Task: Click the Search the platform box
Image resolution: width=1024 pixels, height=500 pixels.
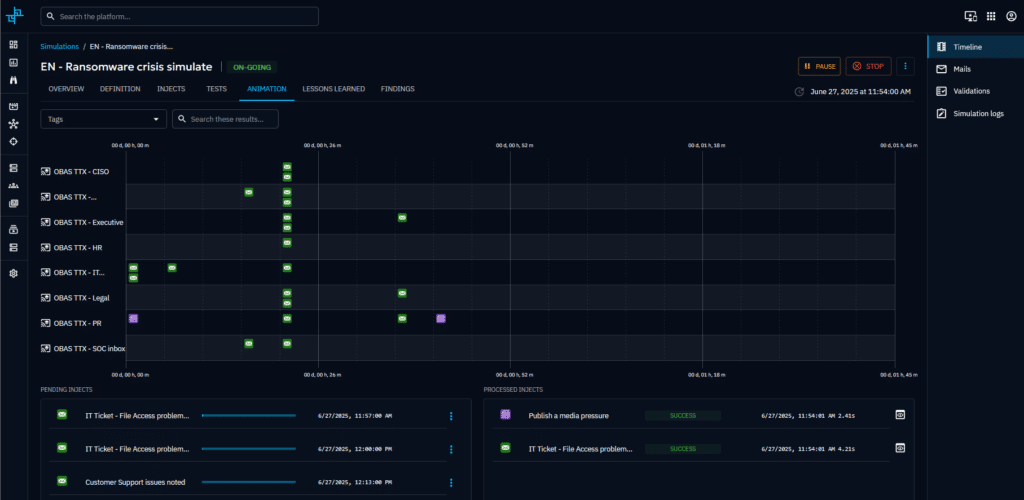Action: [x=180, y=17]
